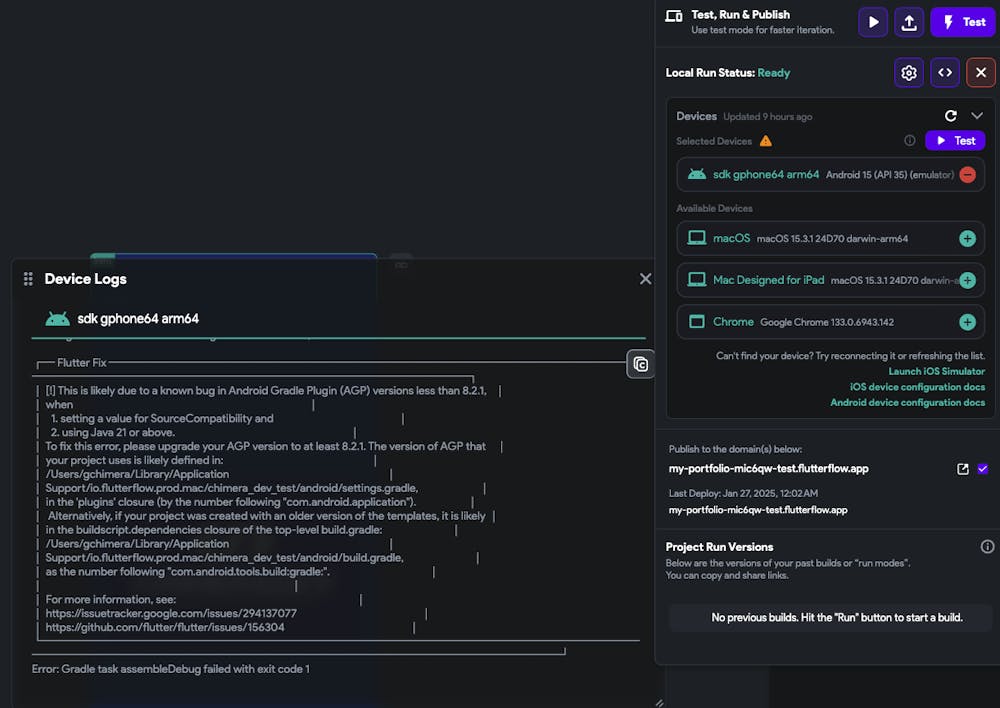Refresh the Devices list
Screen dimensions: 1000x708
[x=951, y=116]
